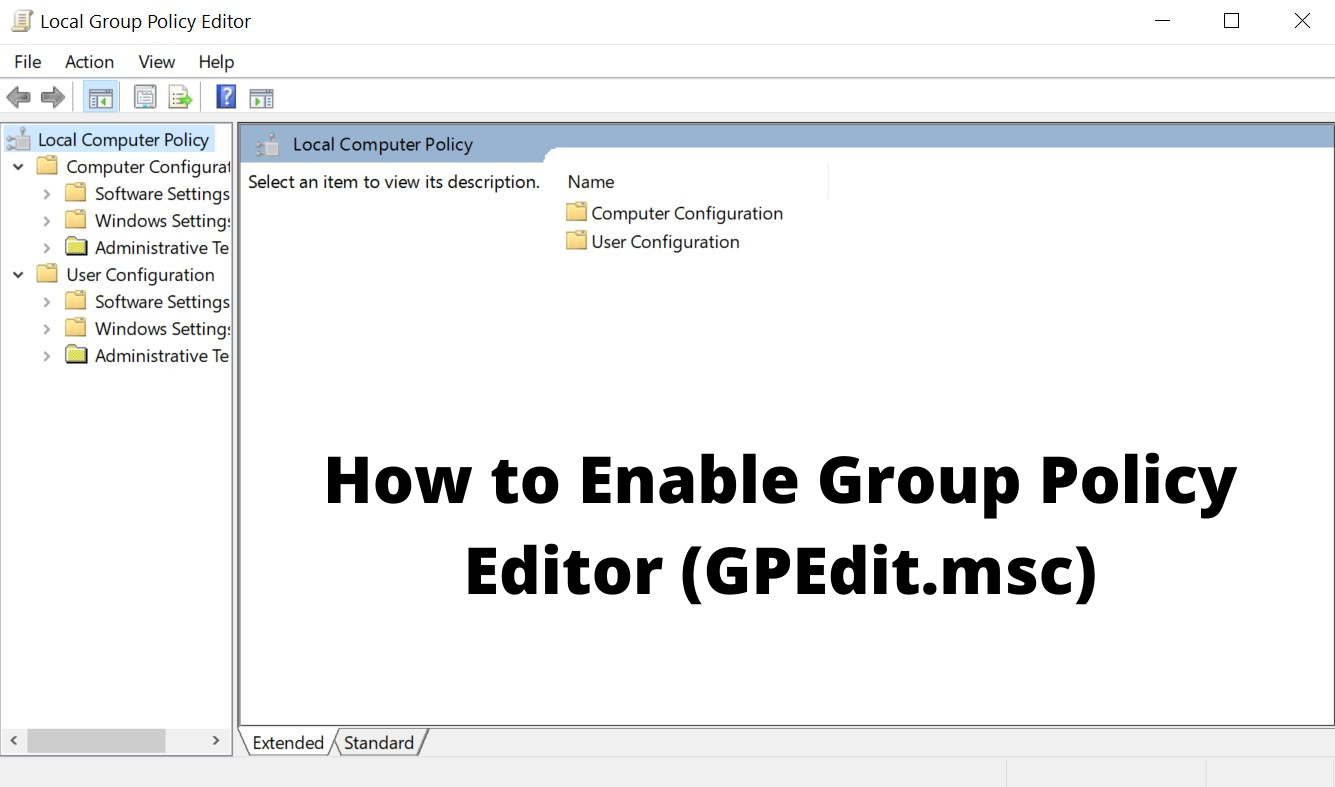This screenshot has width=1335, height=787.
Task: Click the Local Computer Policy header icon
Action: tap(267, 145)
